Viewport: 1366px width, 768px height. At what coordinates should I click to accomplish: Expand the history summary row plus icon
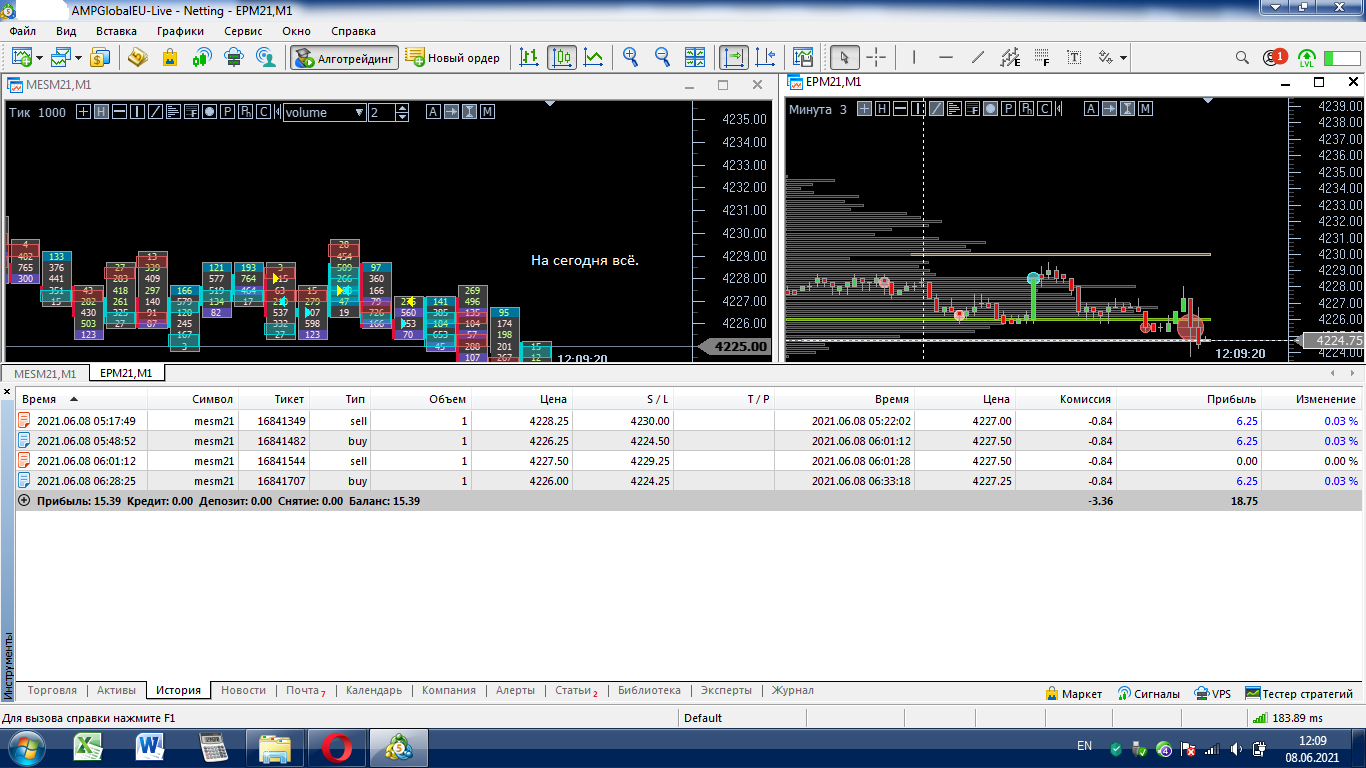click(24, 500)
